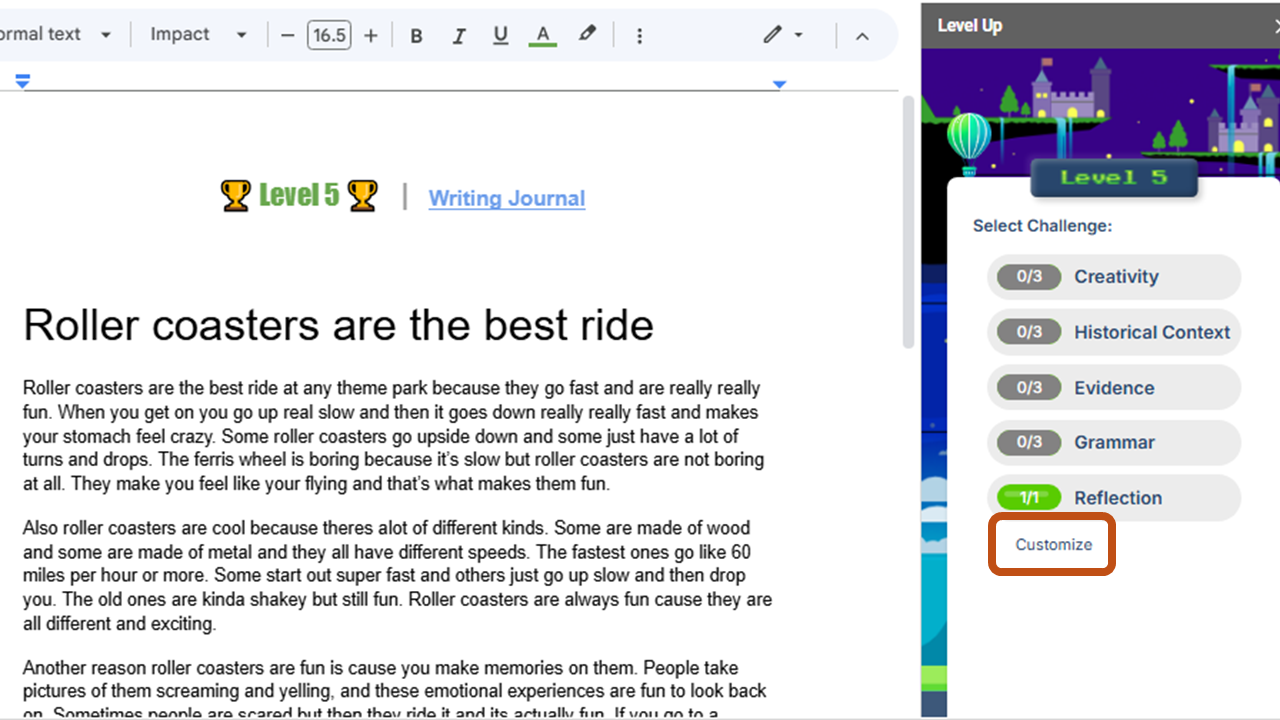Click the Customize link
This screenshot has height=720, width=1280.
coord(1053,545)
